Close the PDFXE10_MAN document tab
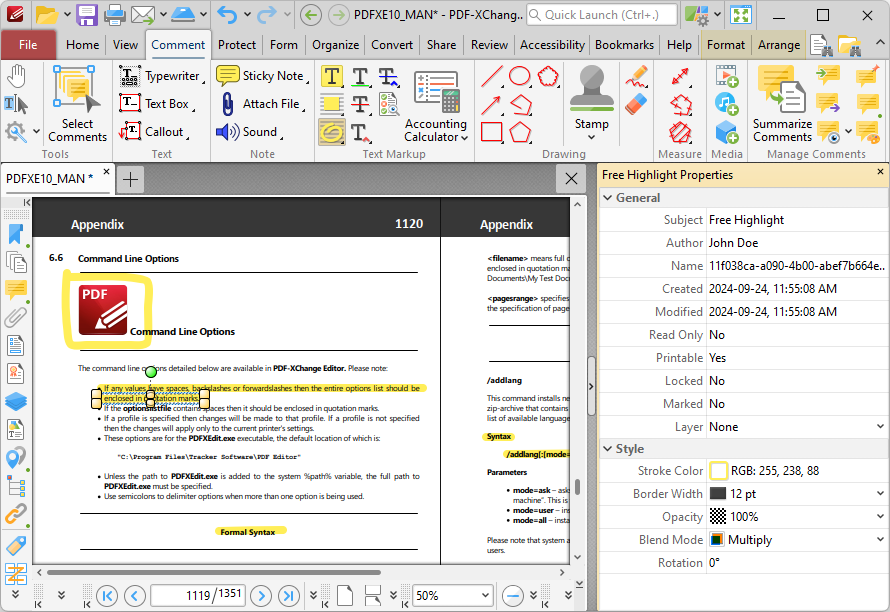The image size is (890, 612). (x=106, y=171)
